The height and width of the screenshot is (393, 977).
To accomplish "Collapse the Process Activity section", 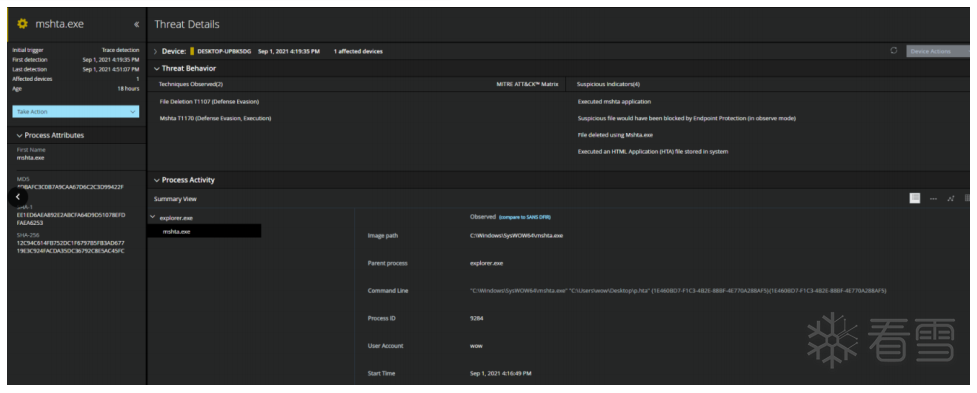I will click(x=156, y=180).
